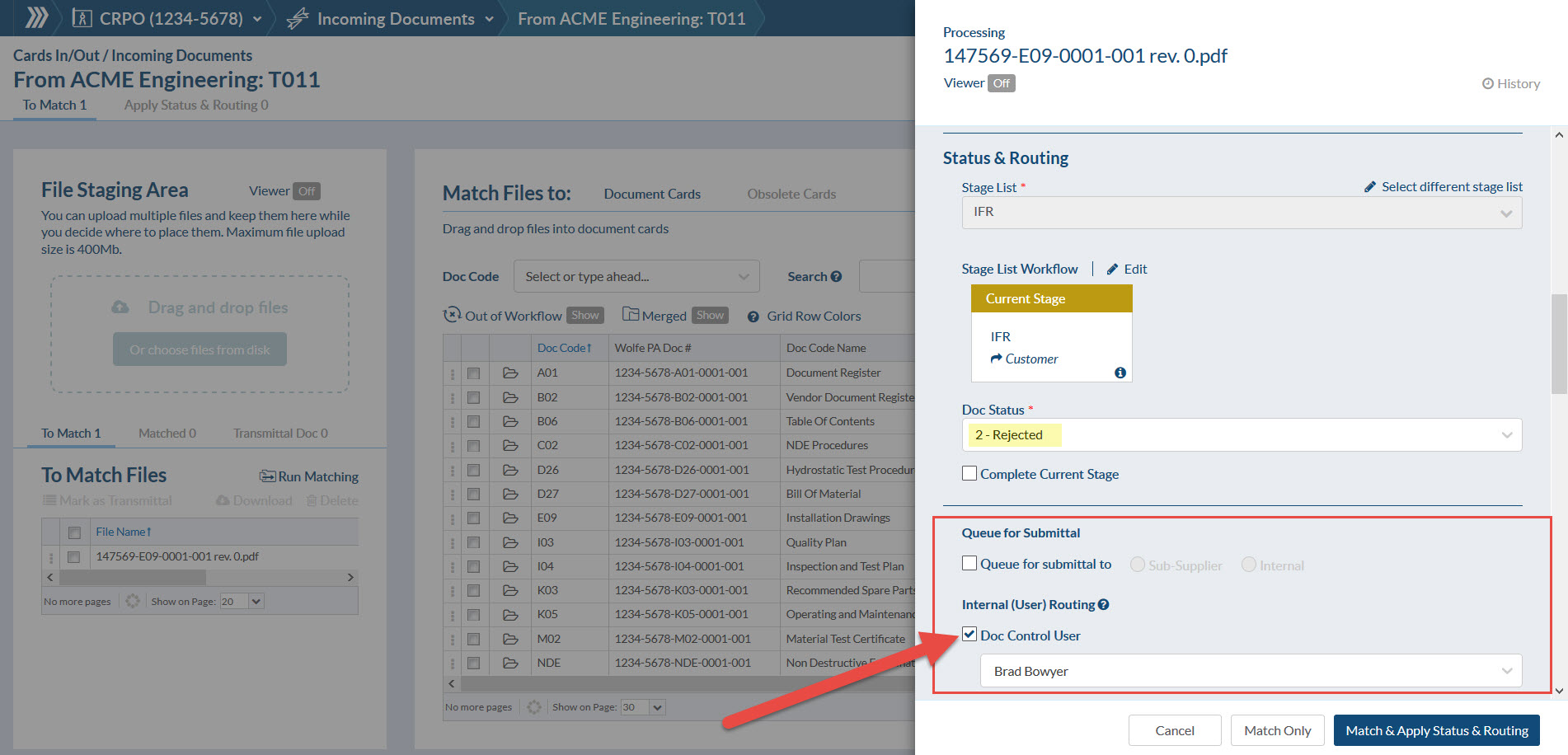Screen dimensions: 1568x755
Task: Click scroll-right arrow in To Match Files grid
Action: click(x=350, y=577)
